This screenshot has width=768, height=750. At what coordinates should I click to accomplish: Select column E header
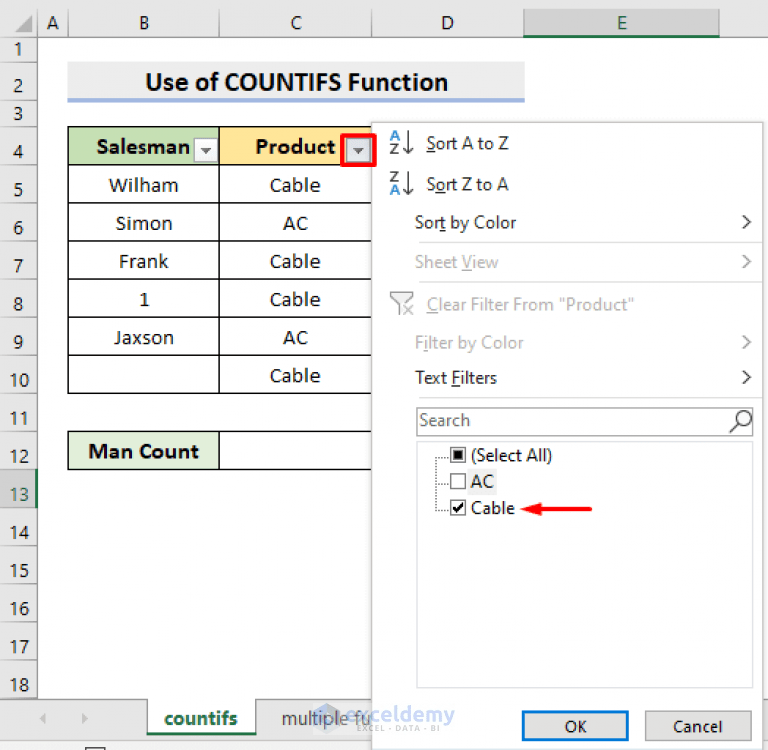coord(622,23)
